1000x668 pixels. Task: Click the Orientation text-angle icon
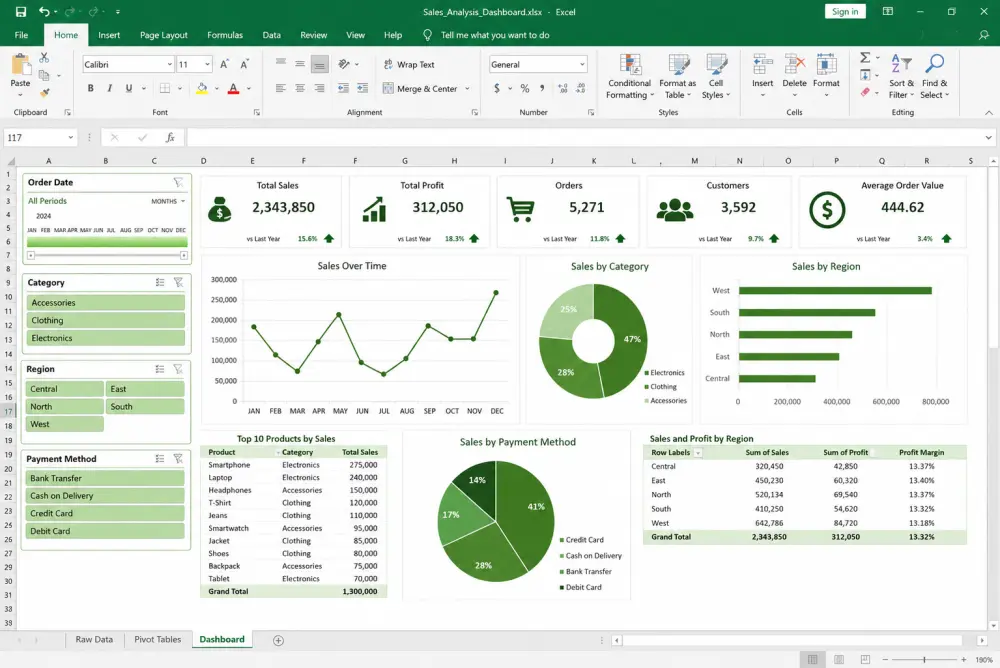click(x=344, y=64)
